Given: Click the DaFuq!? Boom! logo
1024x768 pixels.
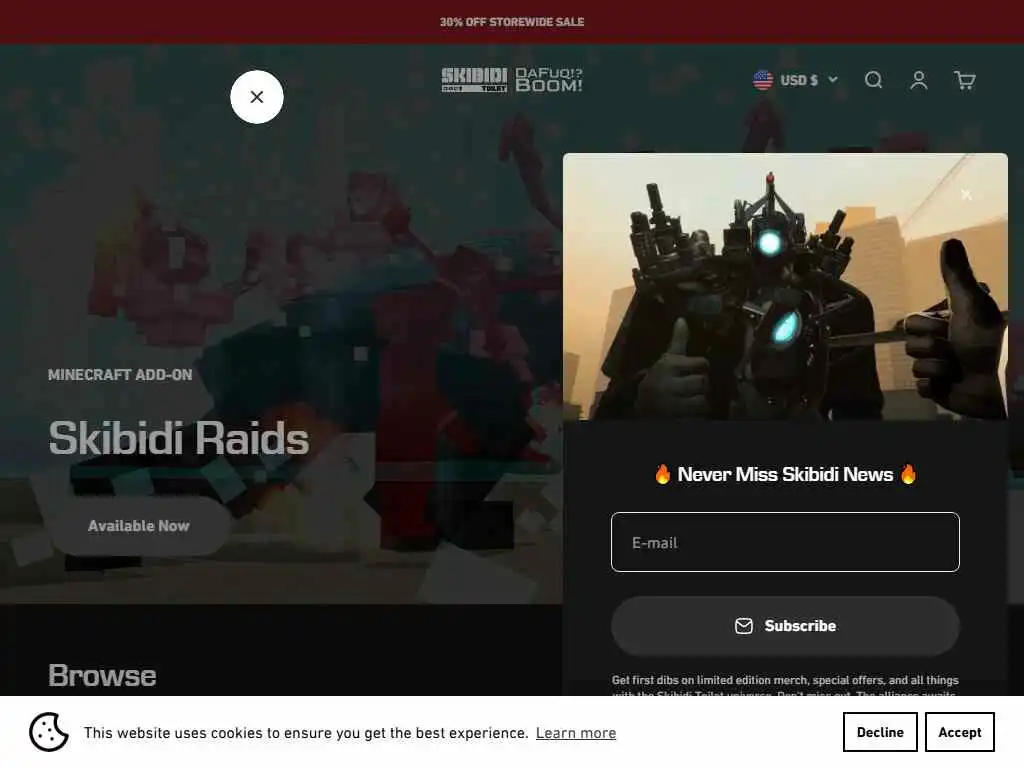Looking at the screenshot, I should (549, 80).
